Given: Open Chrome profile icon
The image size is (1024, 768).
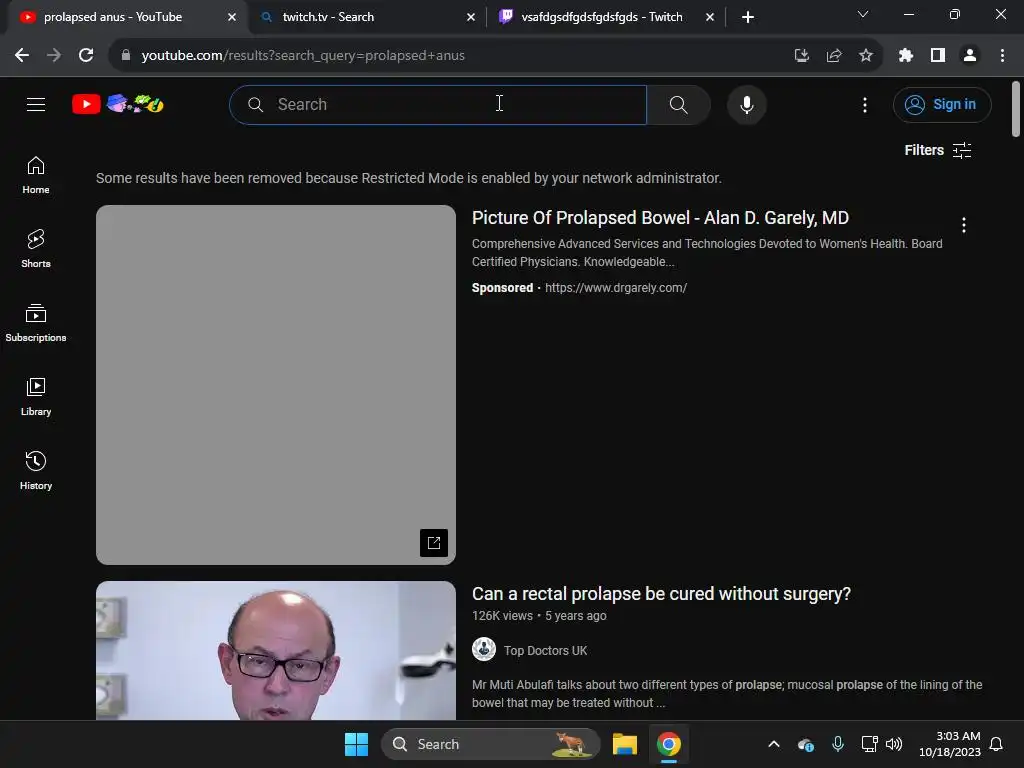Looking at the screenshot, I should (970, 56).
